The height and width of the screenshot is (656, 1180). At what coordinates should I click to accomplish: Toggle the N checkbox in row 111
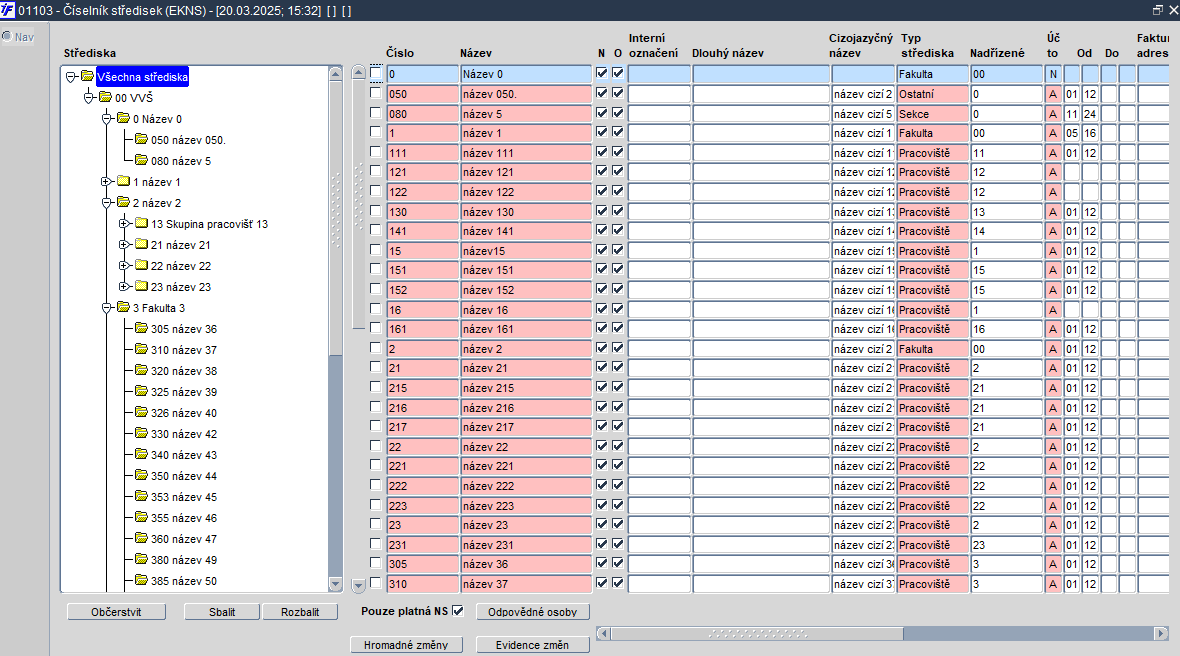coord(601,151)
